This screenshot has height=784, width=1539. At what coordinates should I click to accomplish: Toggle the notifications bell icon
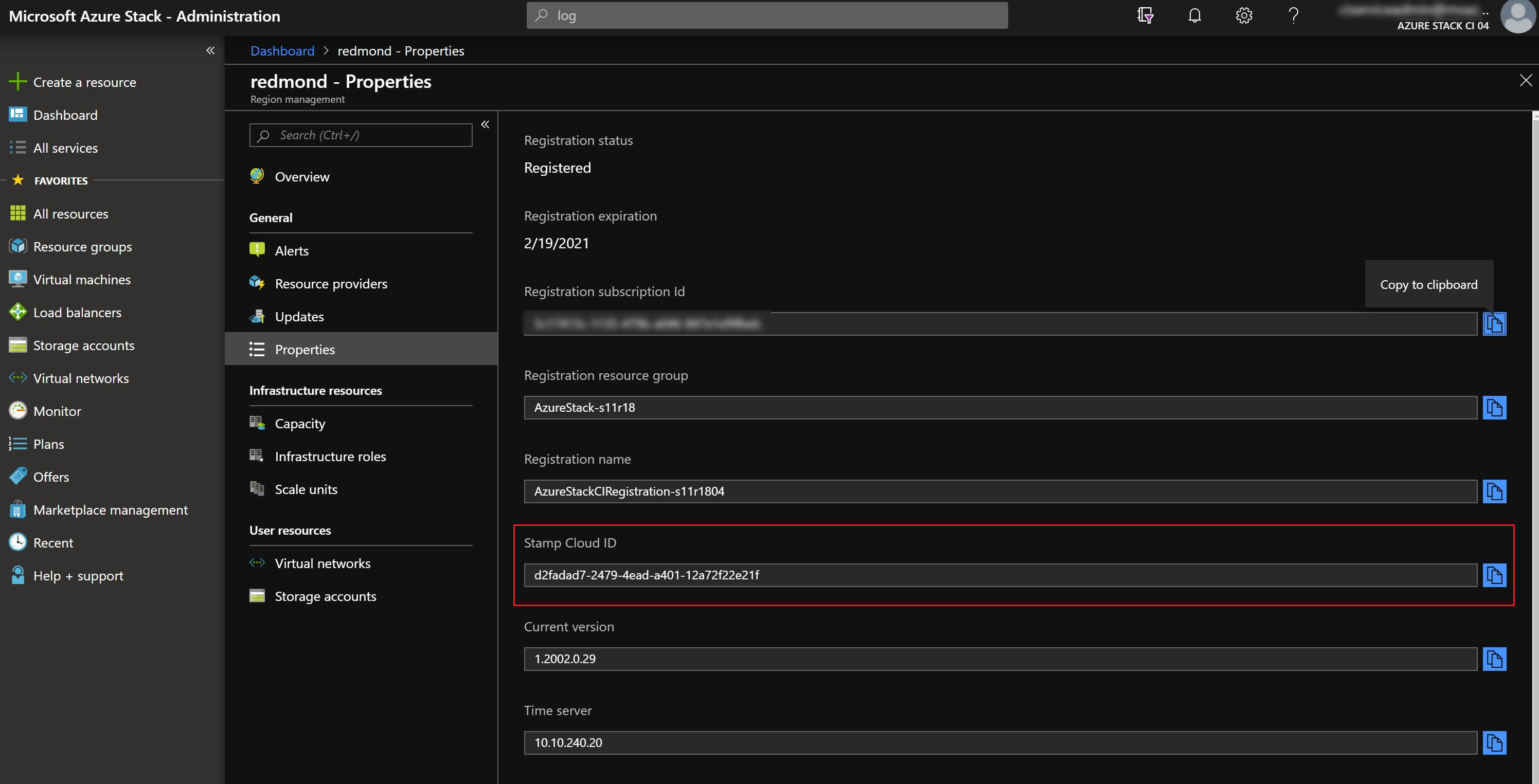(x=1194, y=15)
